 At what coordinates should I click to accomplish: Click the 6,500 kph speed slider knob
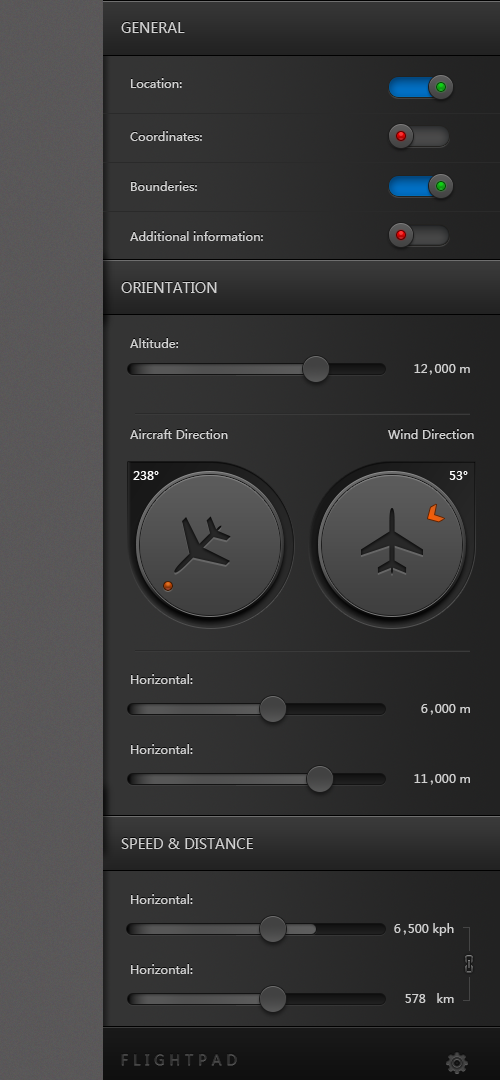pos(273,929)
